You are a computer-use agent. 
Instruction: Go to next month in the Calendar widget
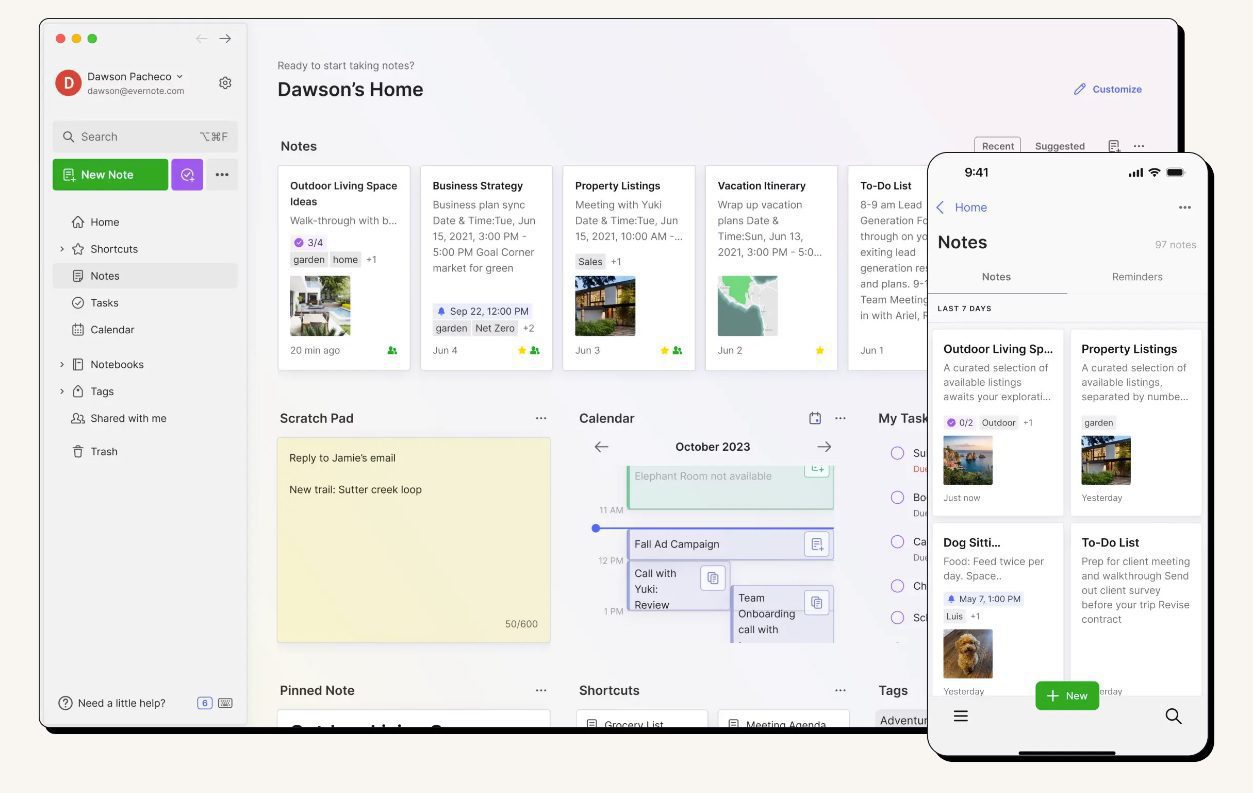tap(823, 447)
